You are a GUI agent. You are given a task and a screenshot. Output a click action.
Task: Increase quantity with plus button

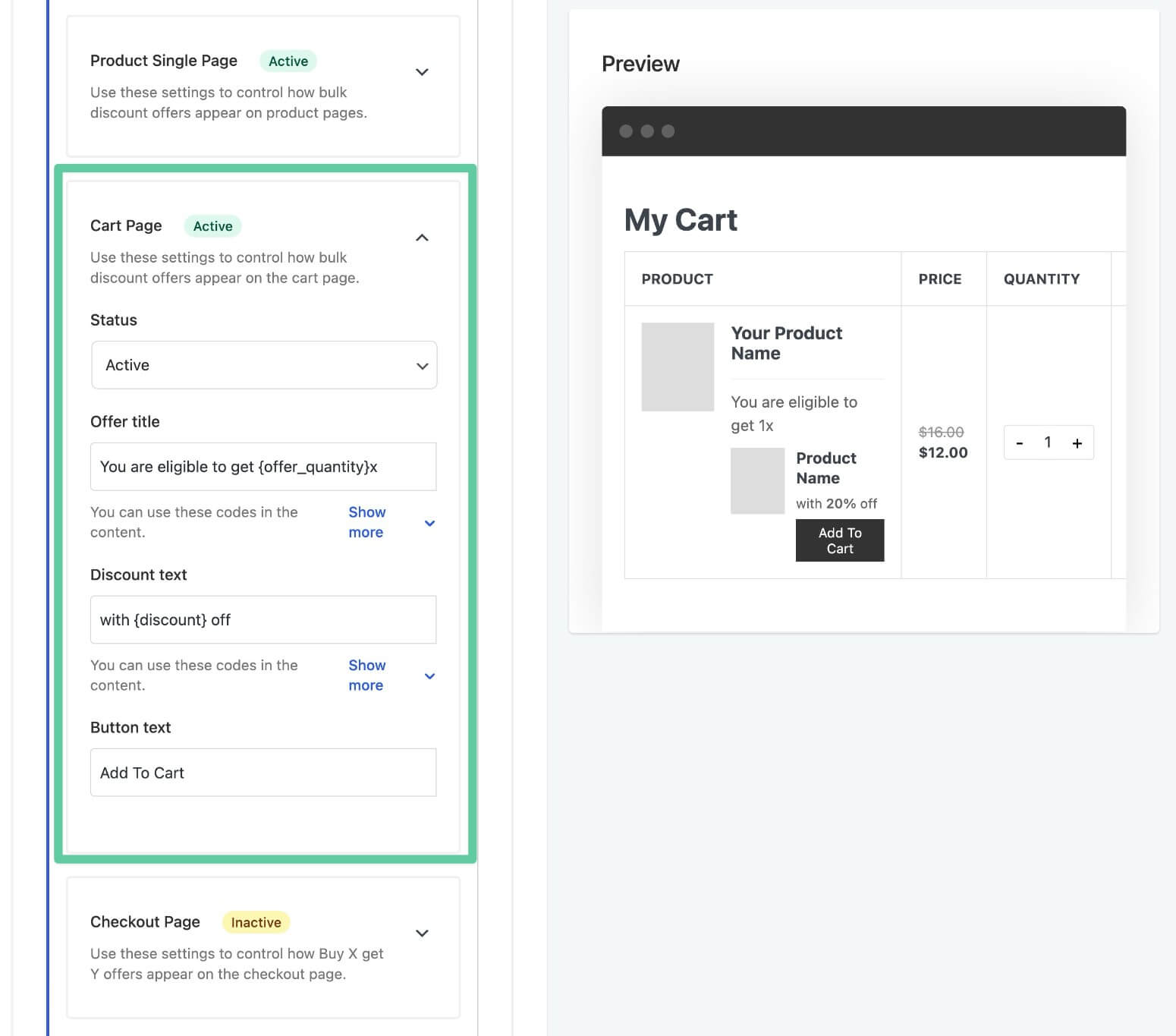[x=1077, y=443]
